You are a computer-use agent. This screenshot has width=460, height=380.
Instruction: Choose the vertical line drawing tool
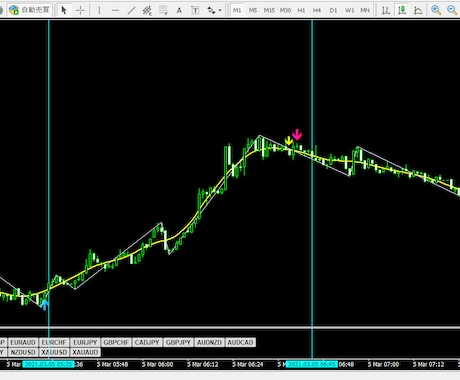pos(99,10)
